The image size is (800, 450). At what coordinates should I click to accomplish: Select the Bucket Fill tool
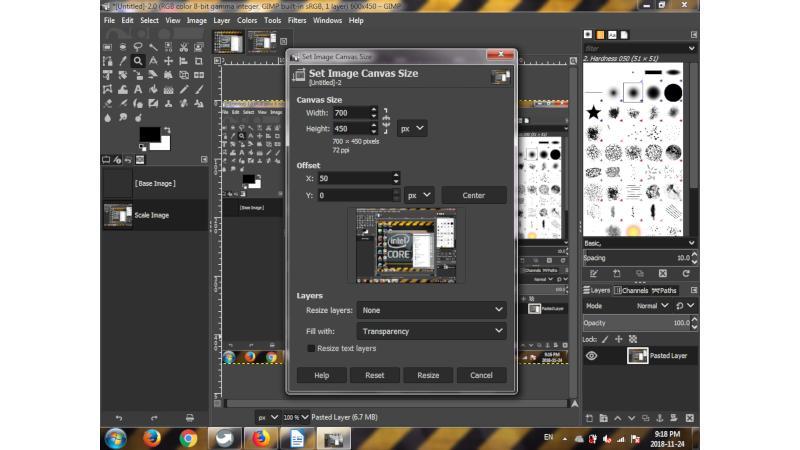tap(153, 89)
